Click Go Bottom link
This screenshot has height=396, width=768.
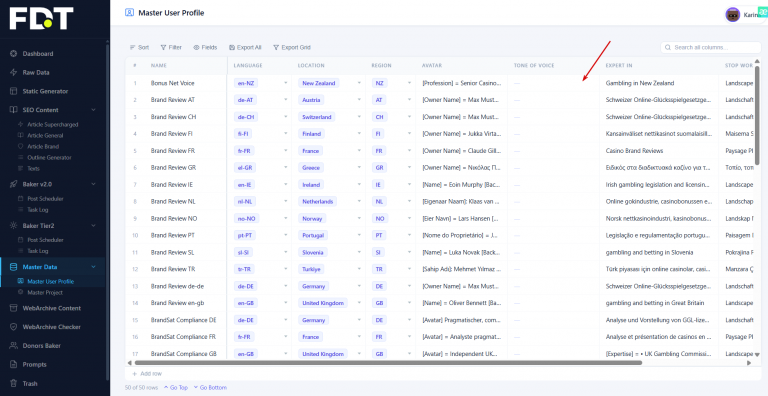(x=210, y=387)
